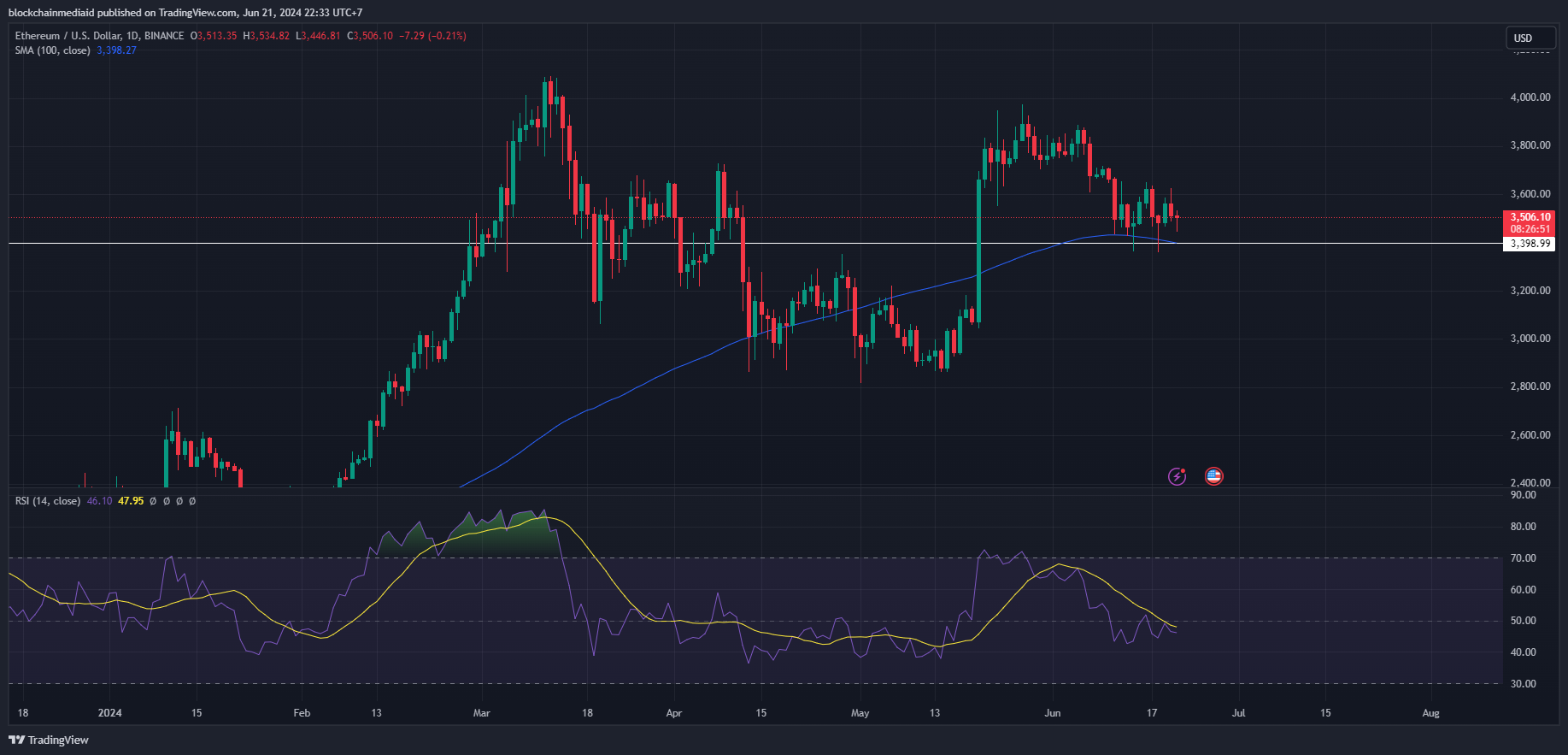1568x755 pixels.
Task: Click the Aug label on time axis
Action: click(1431, 713)
